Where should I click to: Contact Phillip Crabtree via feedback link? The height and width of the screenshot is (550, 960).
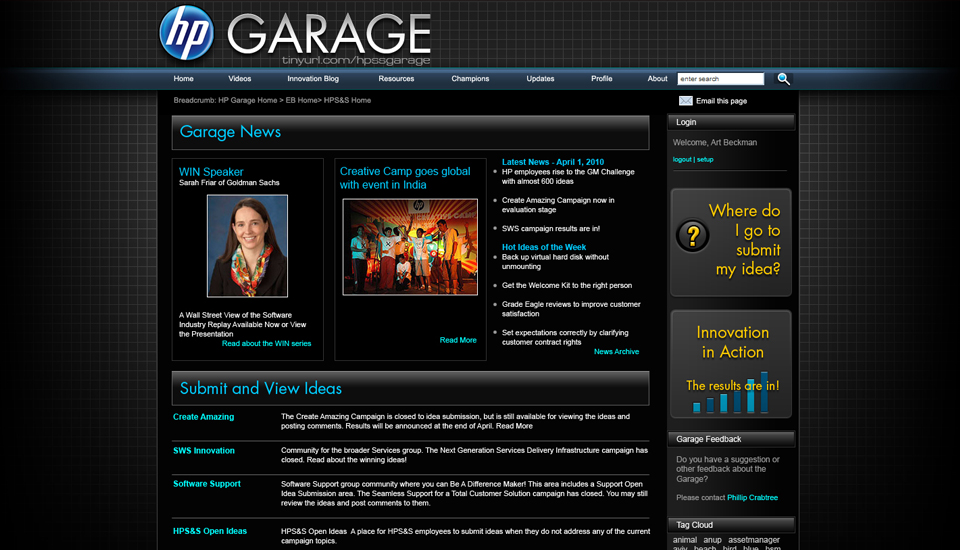click(x=752, y=497)
